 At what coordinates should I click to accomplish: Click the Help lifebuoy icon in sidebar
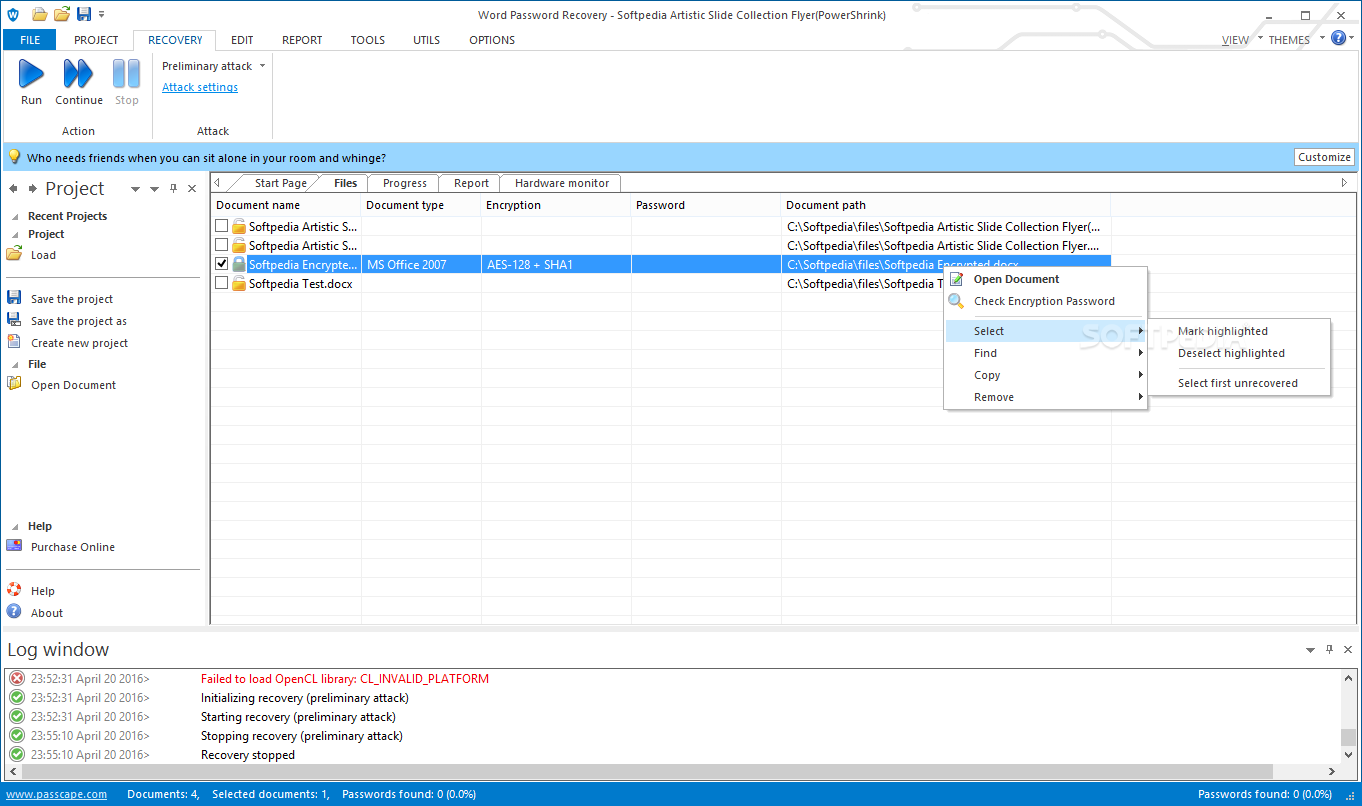click(x=14, y=590)
